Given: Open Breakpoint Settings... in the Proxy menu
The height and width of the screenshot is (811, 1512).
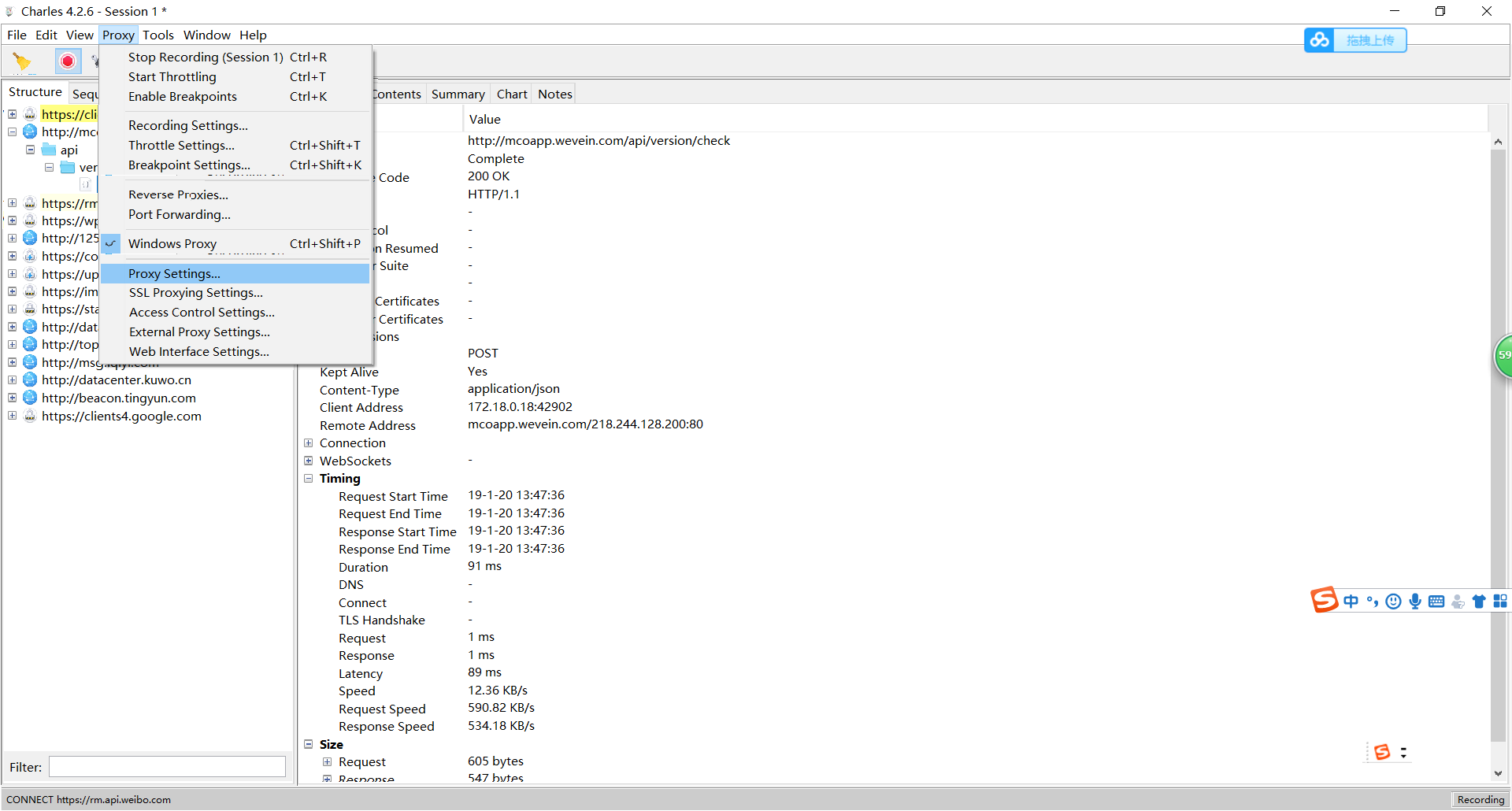Looking at the screenshot, I should coord(236,165).
